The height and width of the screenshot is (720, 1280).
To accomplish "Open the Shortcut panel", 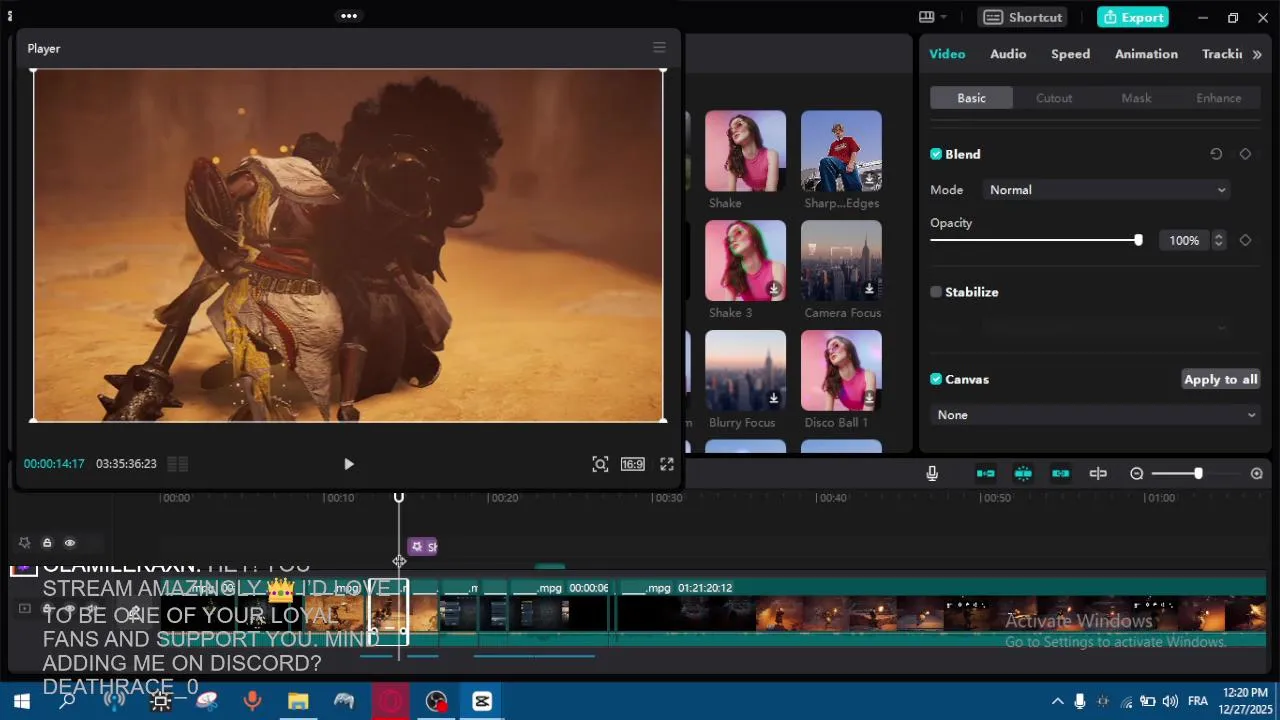I will click(x=1022, y=17).
